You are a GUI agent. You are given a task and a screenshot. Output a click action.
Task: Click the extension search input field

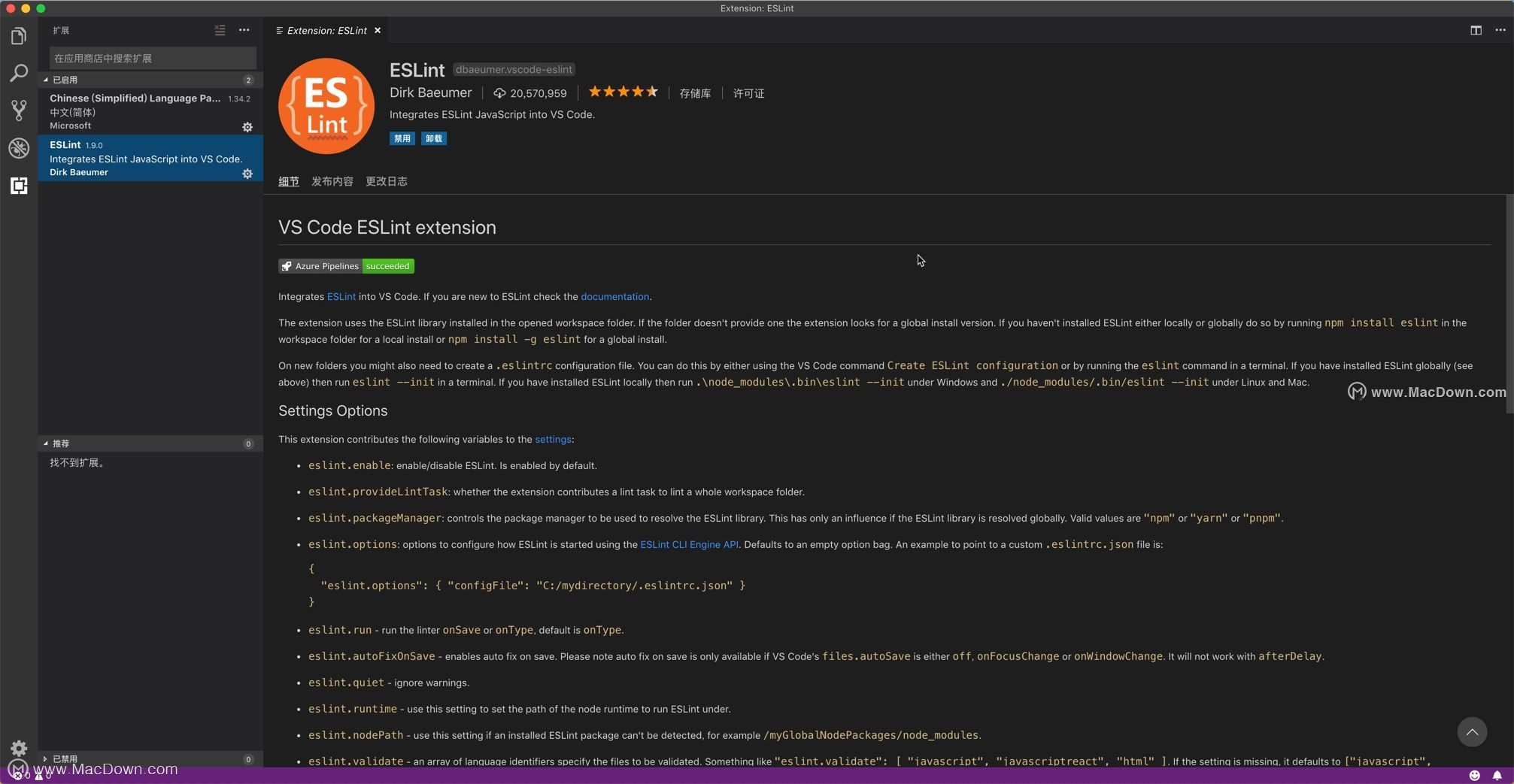point(153,58)
